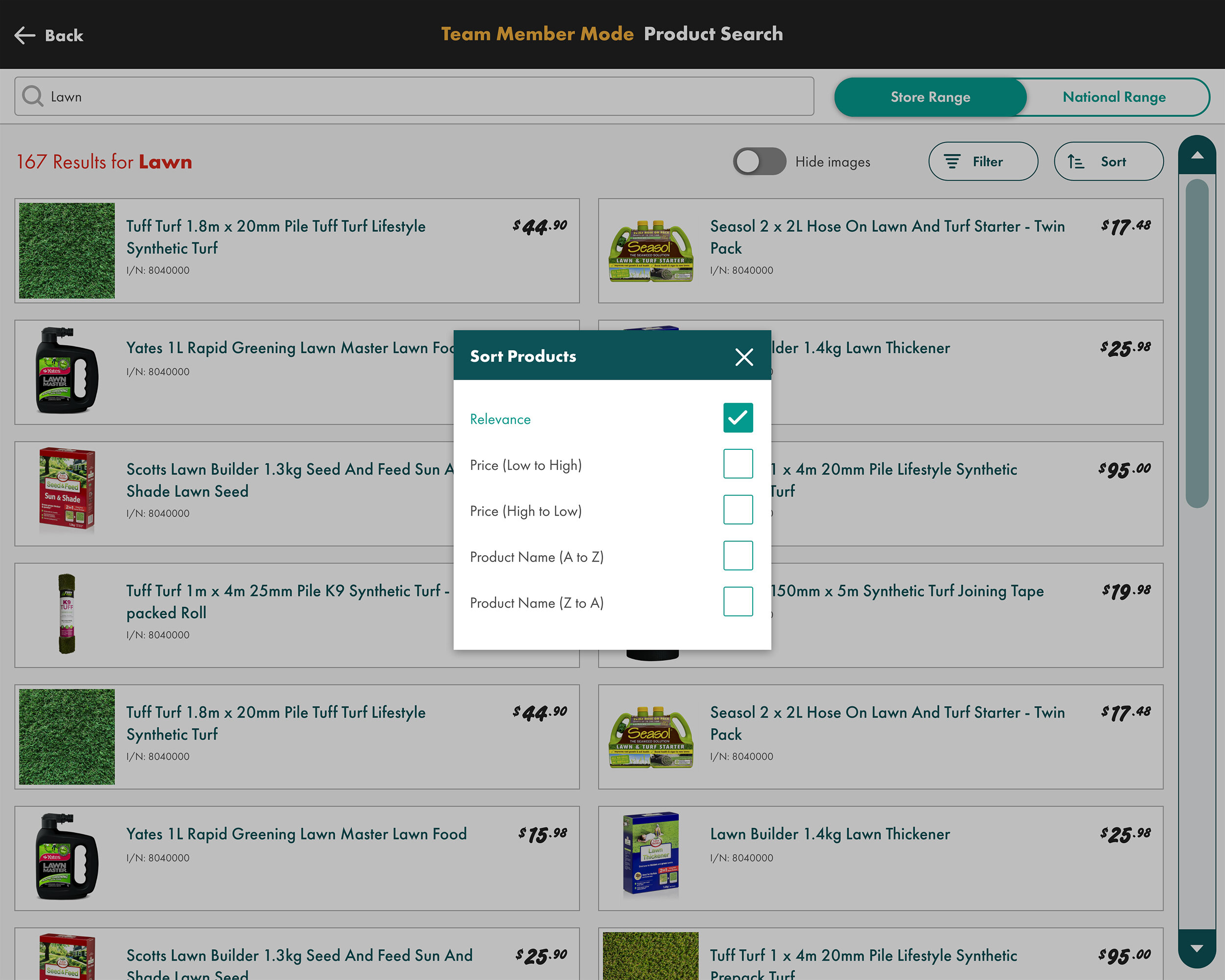Open Lawn Builder Lawn Thickener box thumbnail near bottom
The image size is (1225, 980).
point(651,854)
